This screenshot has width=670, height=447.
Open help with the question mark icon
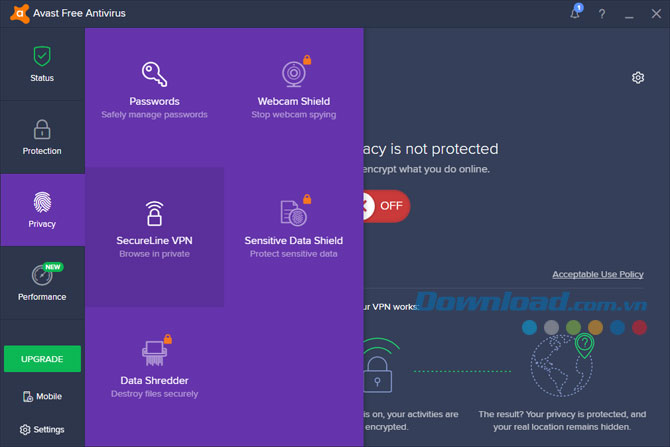(x=602, y=14)
